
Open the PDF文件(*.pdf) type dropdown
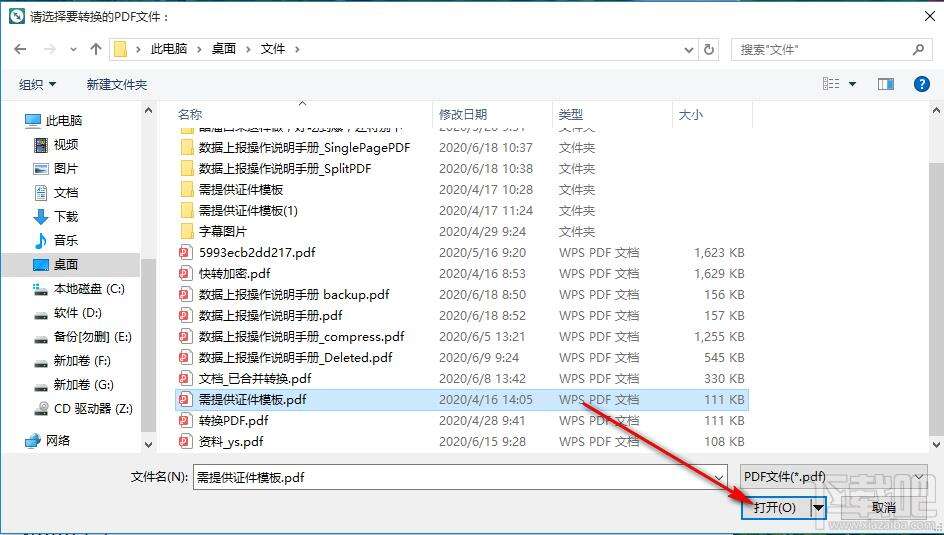(x=833, y=477)
